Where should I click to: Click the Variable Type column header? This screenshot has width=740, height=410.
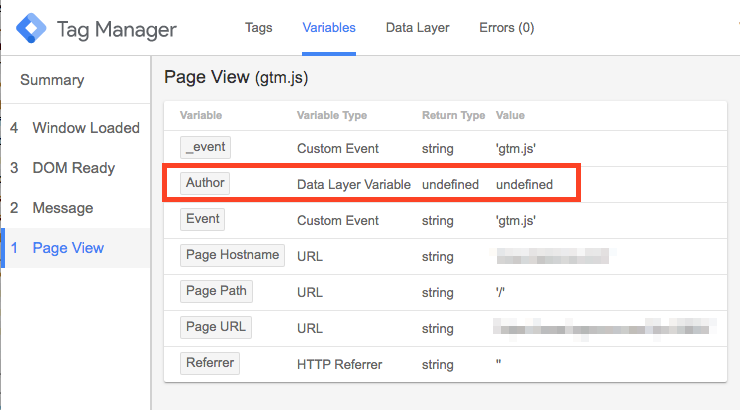coord(332,115)
